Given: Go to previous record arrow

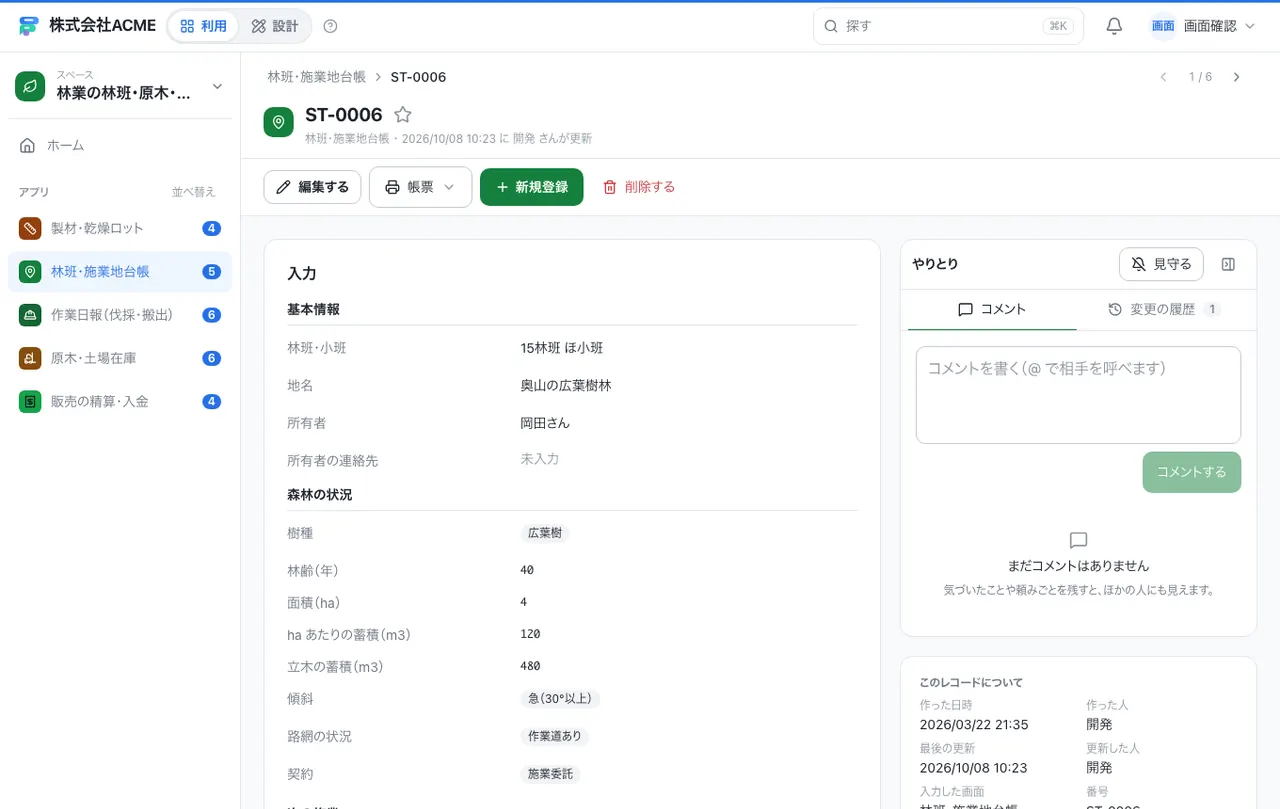Looking at the screenshot, I should coord(1163,77).
